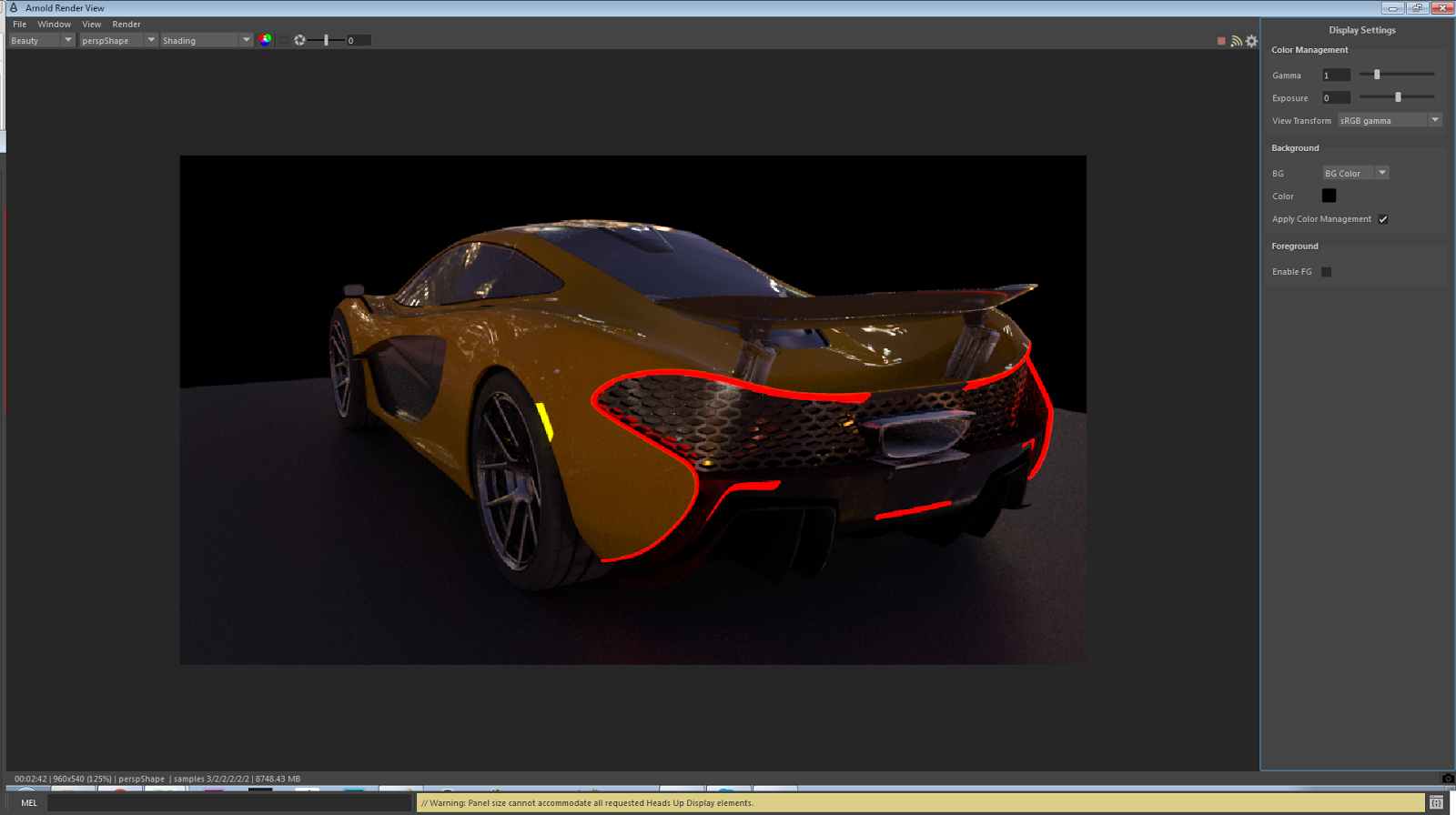Image resolution: width=1456 pixels, height=815 pixels.
Task: Click the red stop render icon
Action: pos(1221,41)
